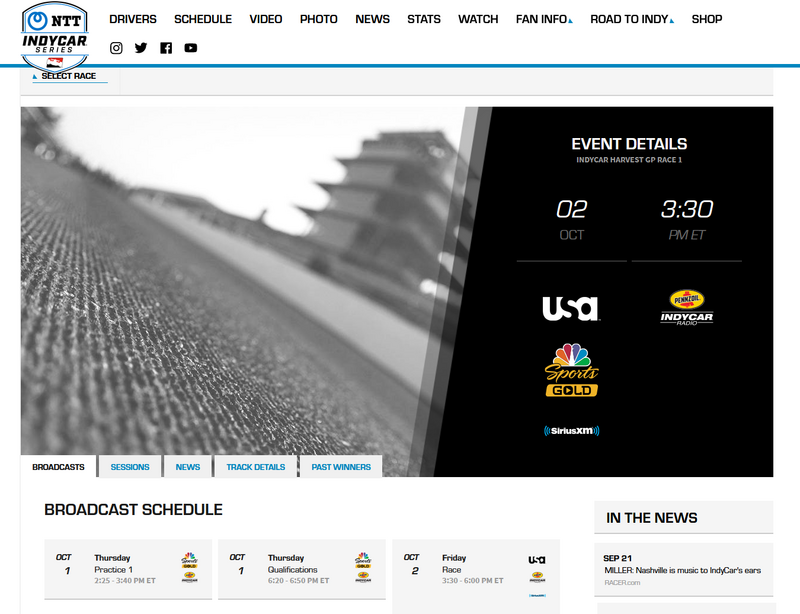Click the RACER.com source label
Image resolution: width=800 pixels, height=614 pixels.
tap(622, 582)
